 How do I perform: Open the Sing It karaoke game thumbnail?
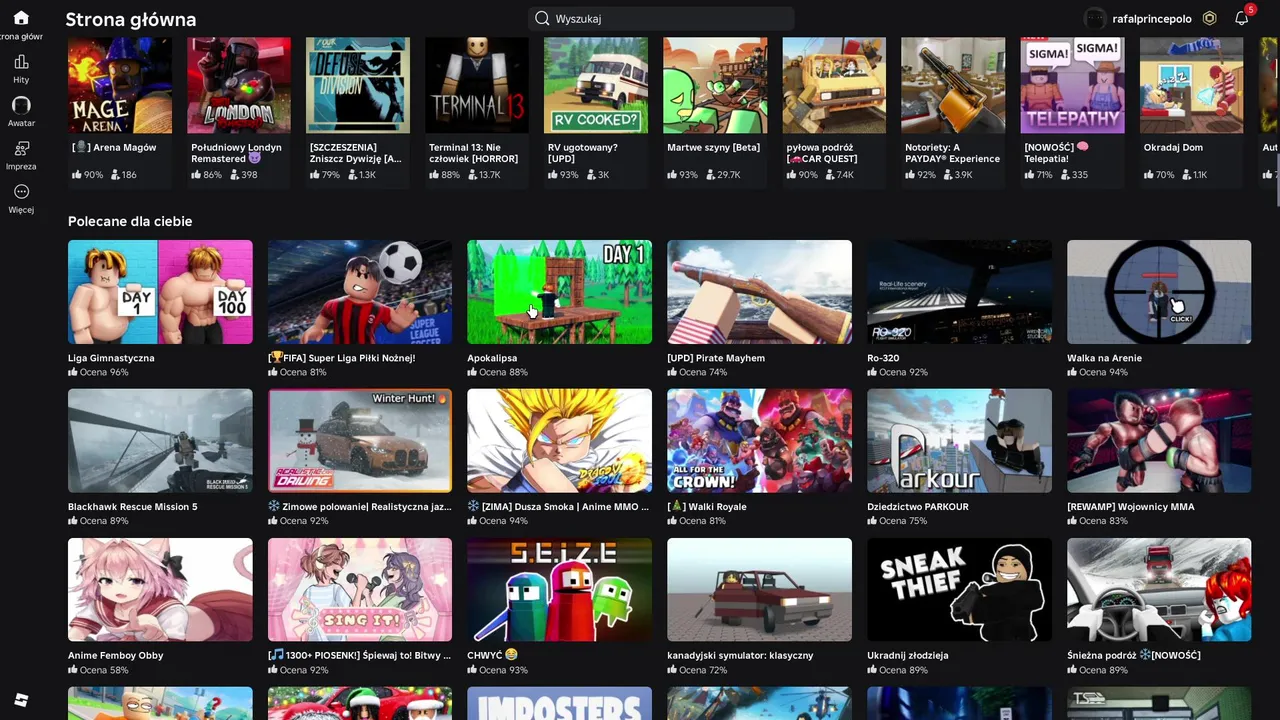point(360,590)
